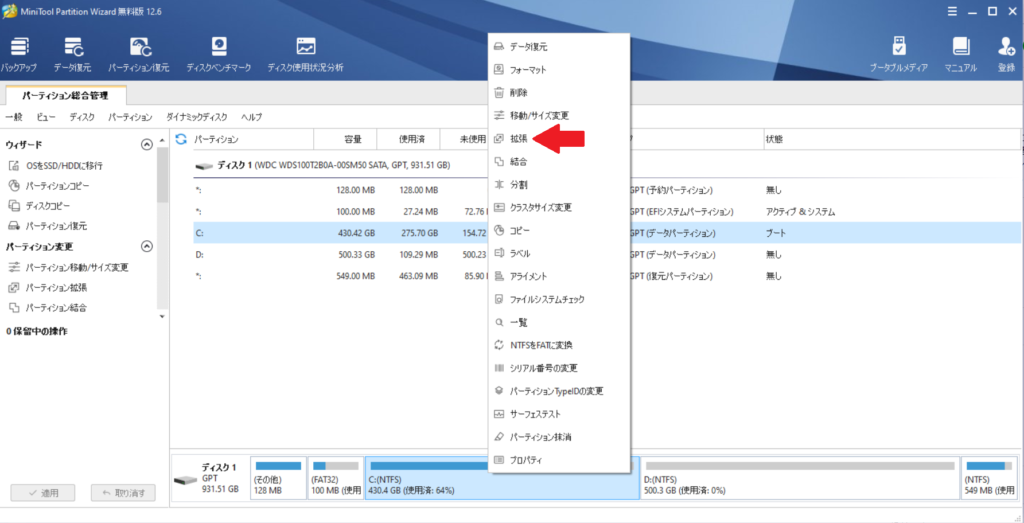
Task: Launch データ復元 from the top toolbar
Action: [72, 54]
